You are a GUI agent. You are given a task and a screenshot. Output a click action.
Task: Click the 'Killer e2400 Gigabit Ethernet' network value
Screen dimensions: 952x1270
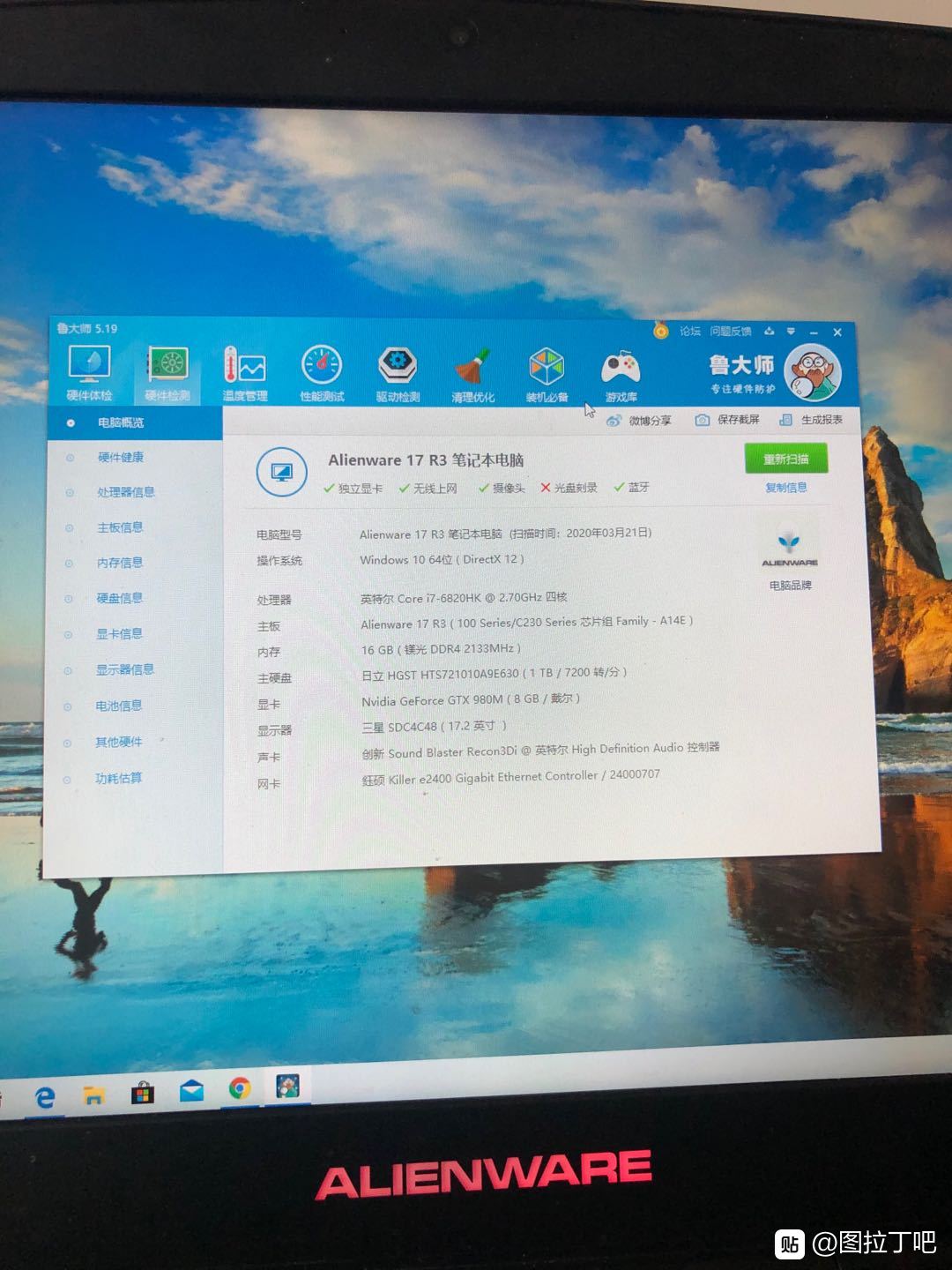[510, 777]
